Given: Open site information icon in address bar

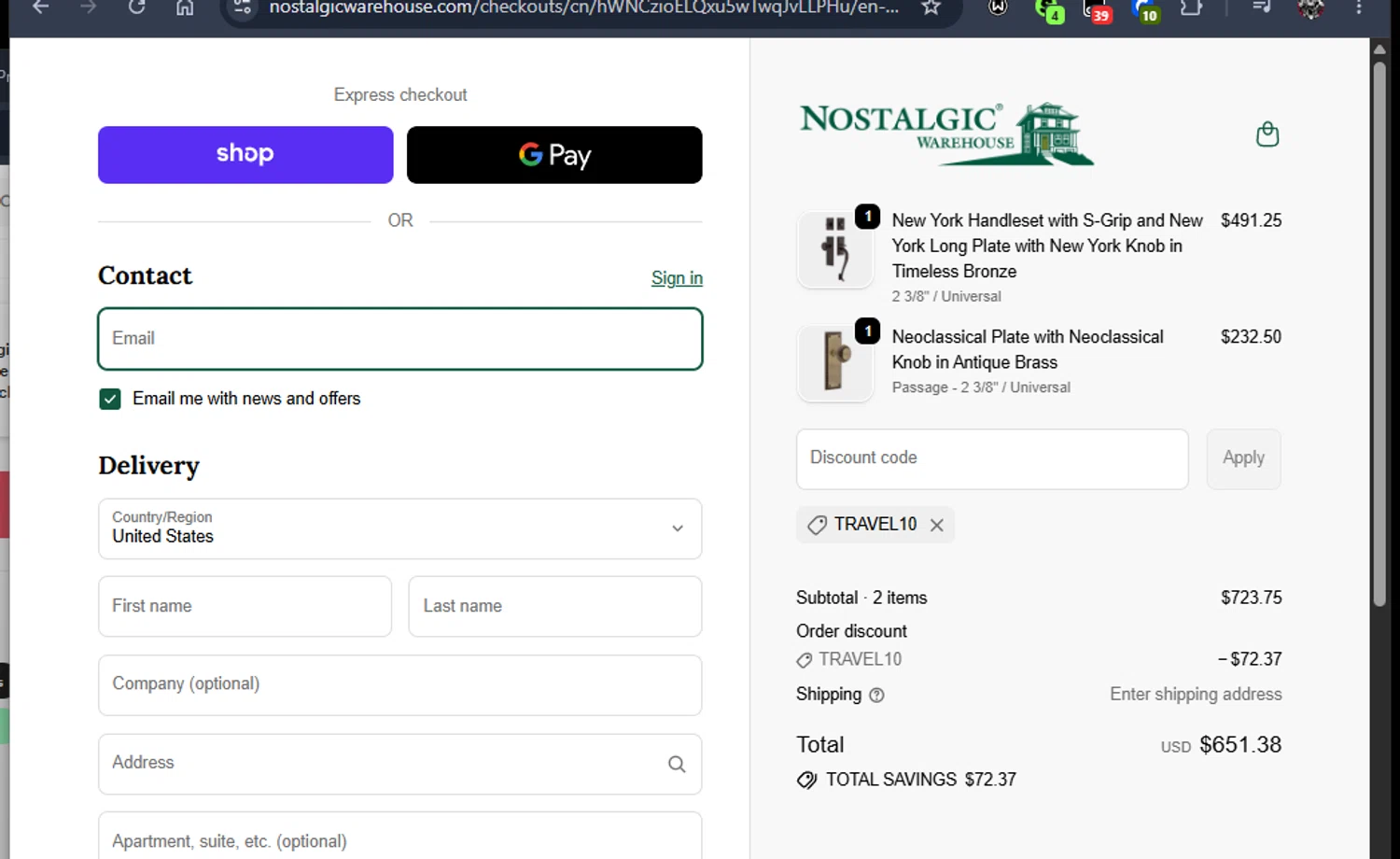Looking at the screenshot, I should [243, 7].
